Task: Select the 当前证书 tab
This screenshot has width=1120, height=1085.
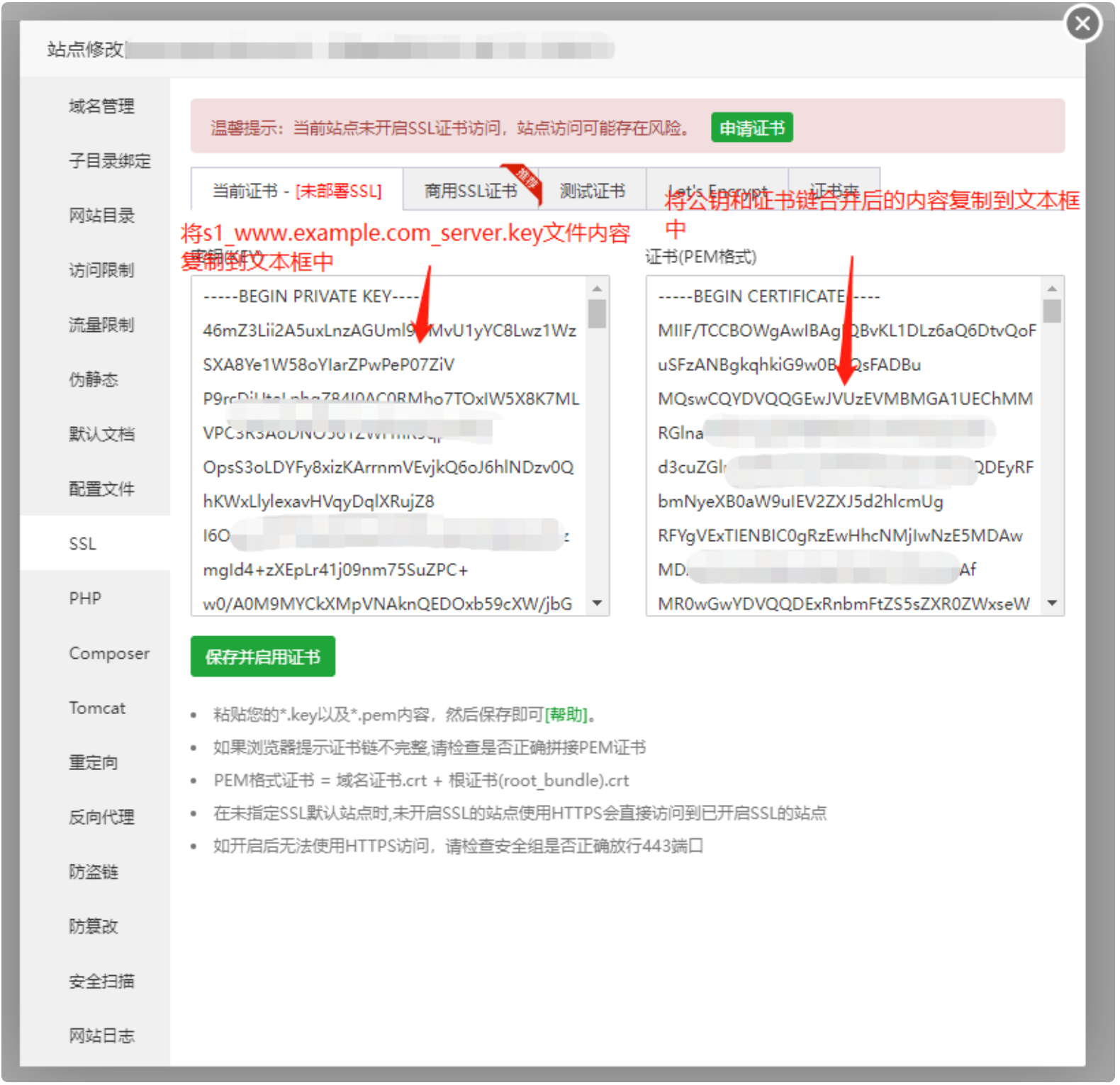Action: [x=296, y=191]
